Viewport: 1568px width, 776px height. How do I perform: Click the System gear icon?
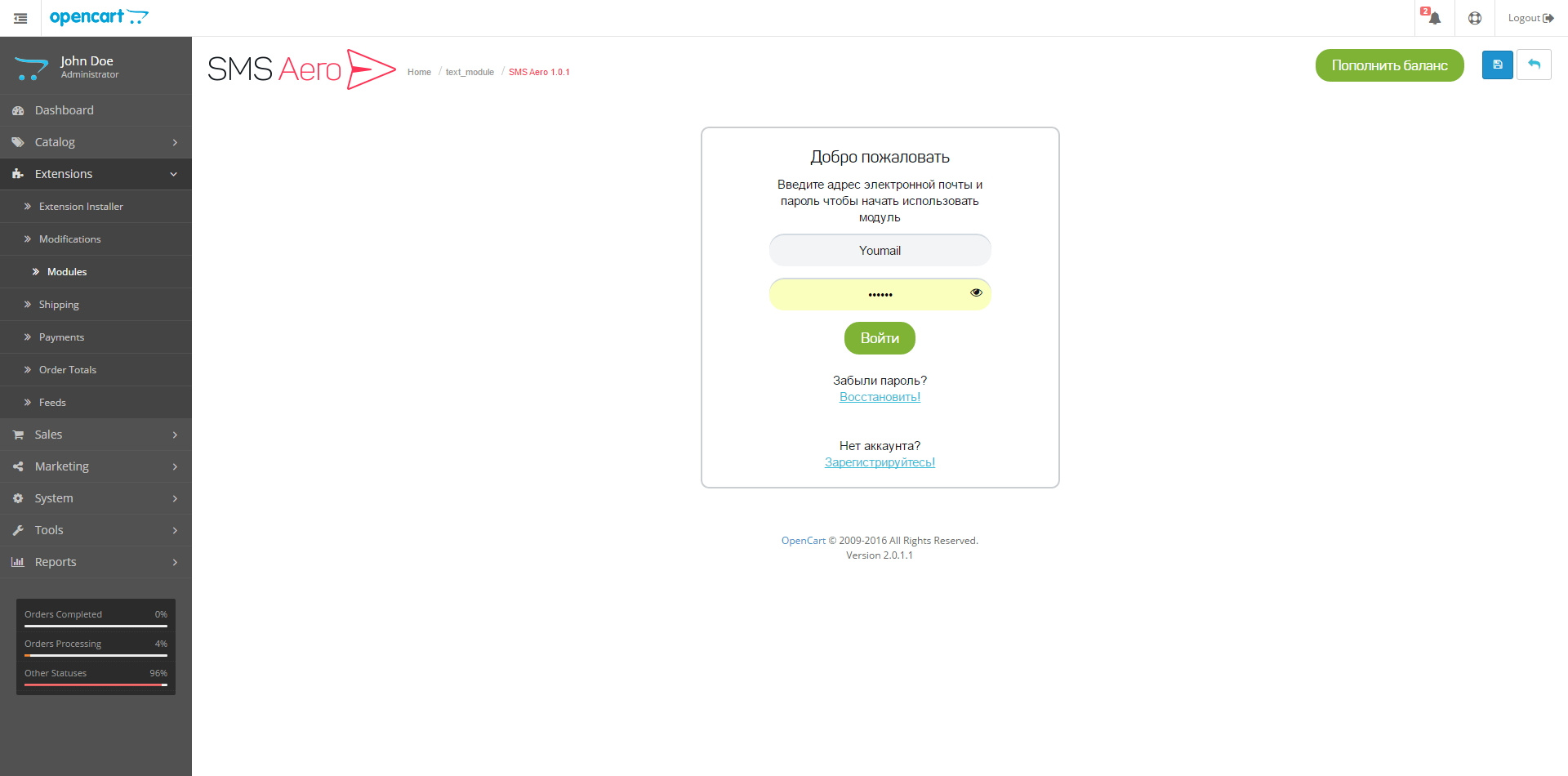(x=18, y=498)
